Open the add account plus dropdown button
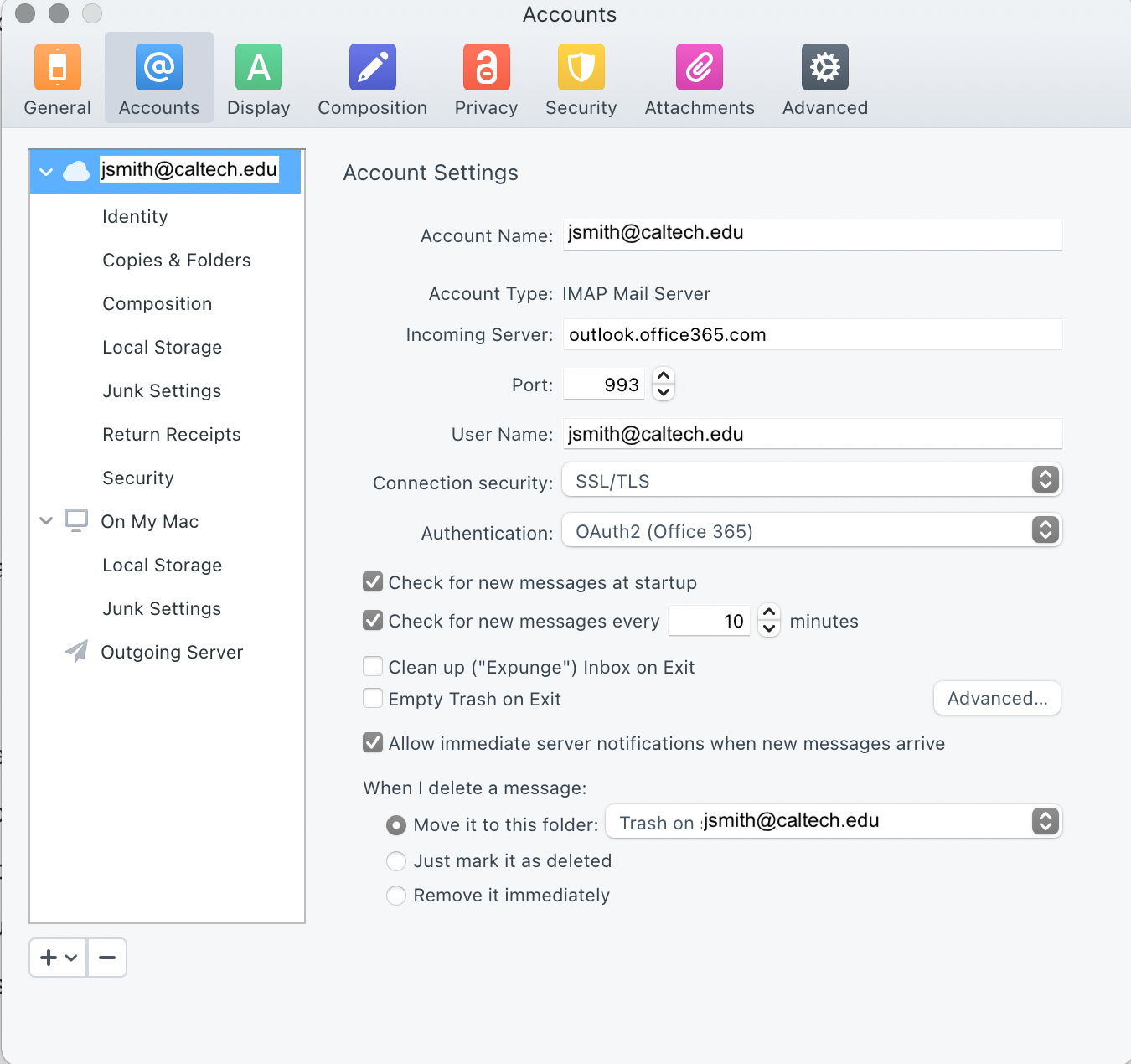 coord(58,958)
